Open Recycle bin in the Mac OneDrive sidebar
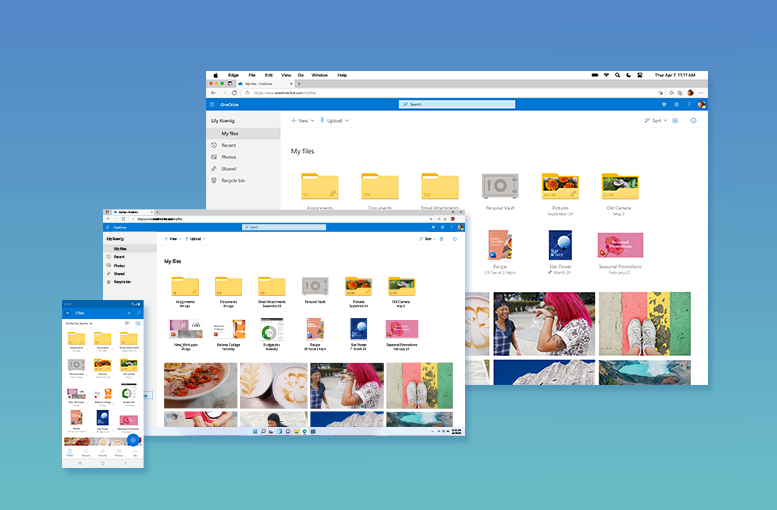This screenshot has width=777, height=510. point(232,180)
